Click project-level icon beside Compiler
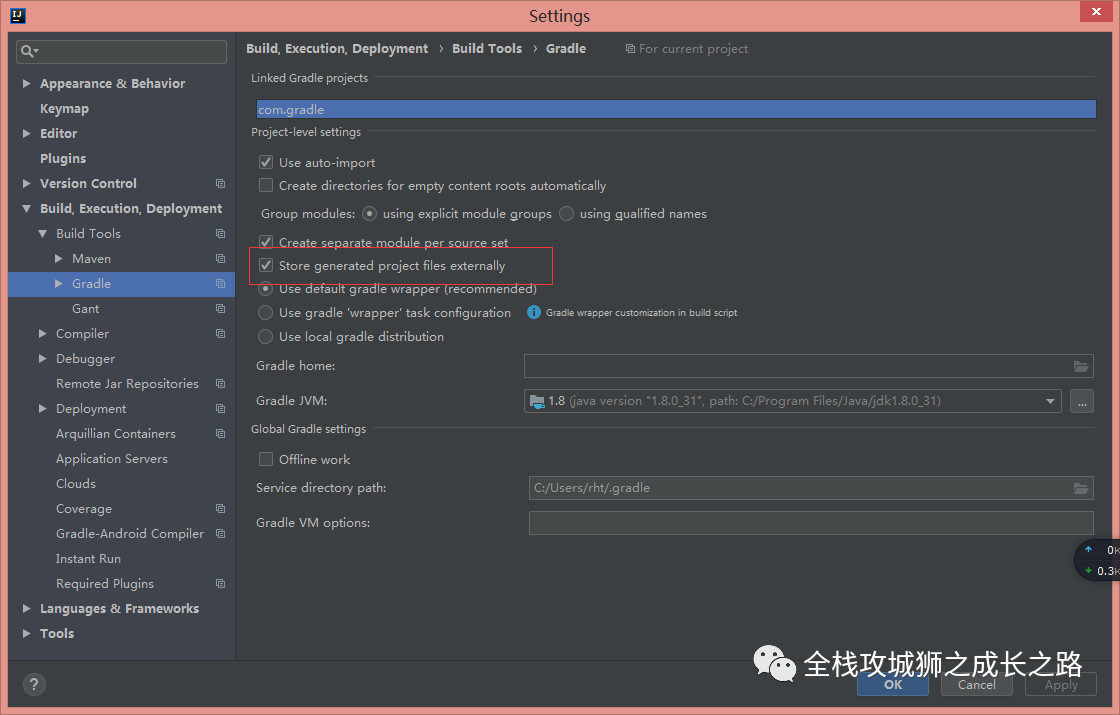 [x=221, y=334]
